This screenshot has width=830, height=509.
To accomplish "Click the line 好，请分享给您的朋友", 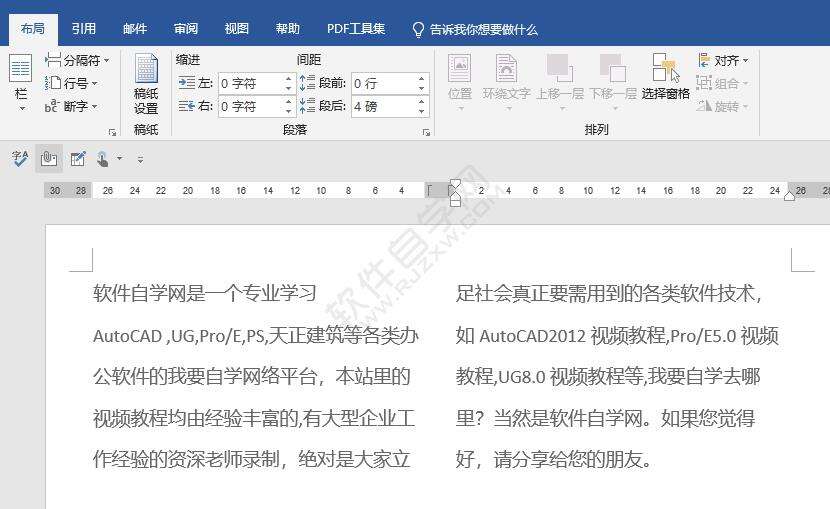I will pyautogui.click(x=554, y=459).
